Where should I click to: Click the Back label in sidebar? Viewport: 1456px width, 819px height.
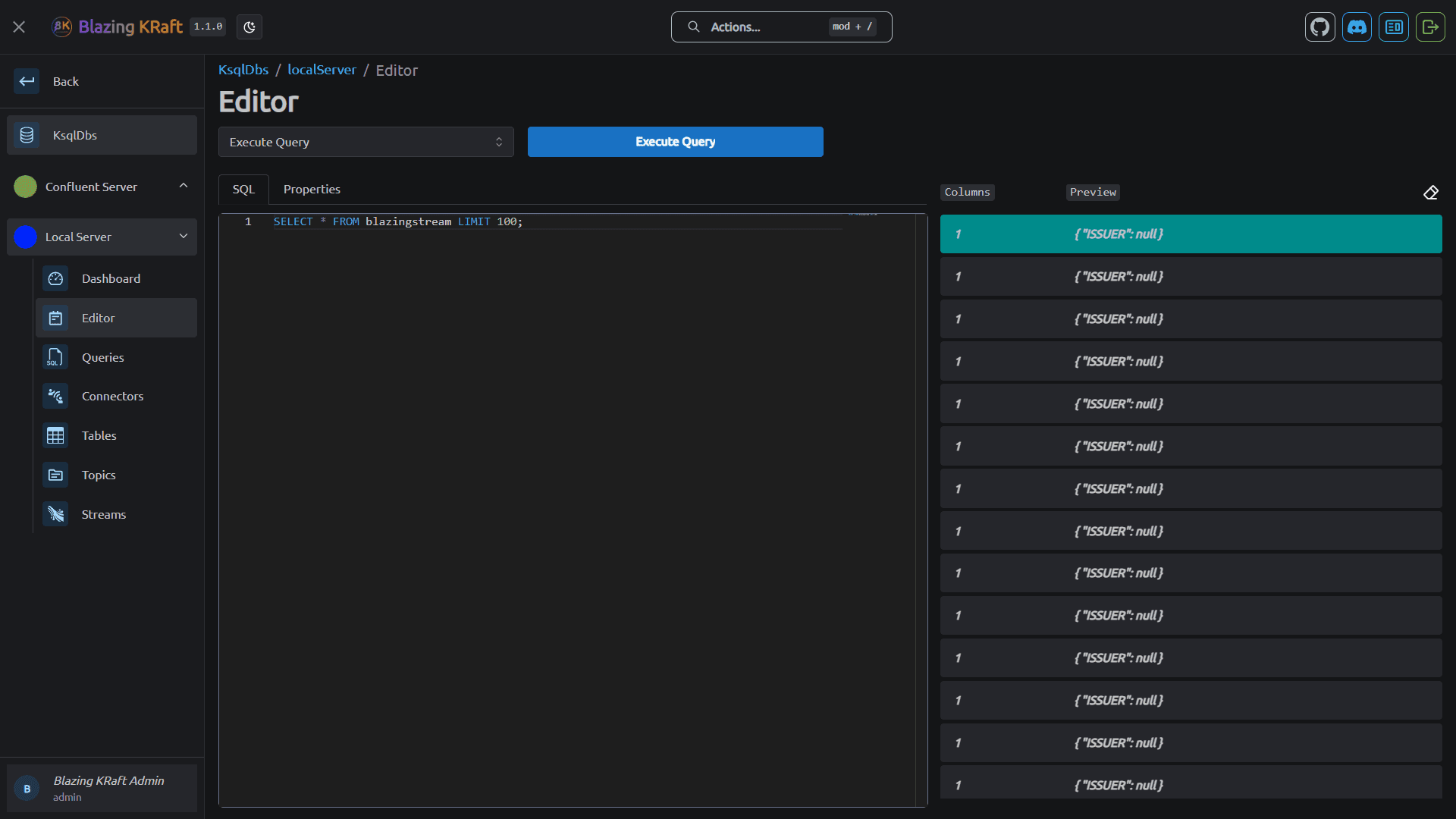tap(66, 82)
